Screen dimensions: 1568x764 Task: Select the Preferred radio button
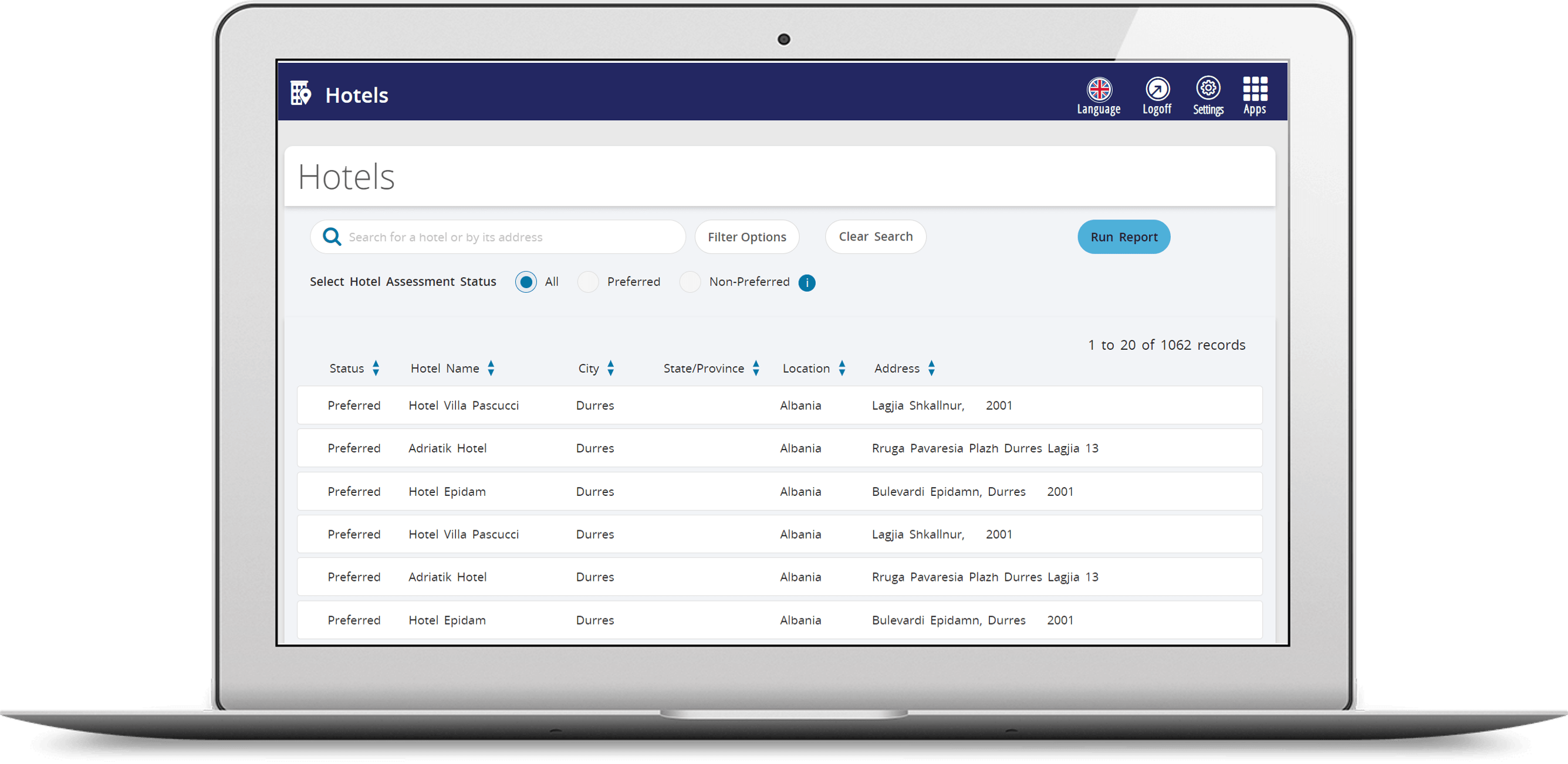pos(588,282)
